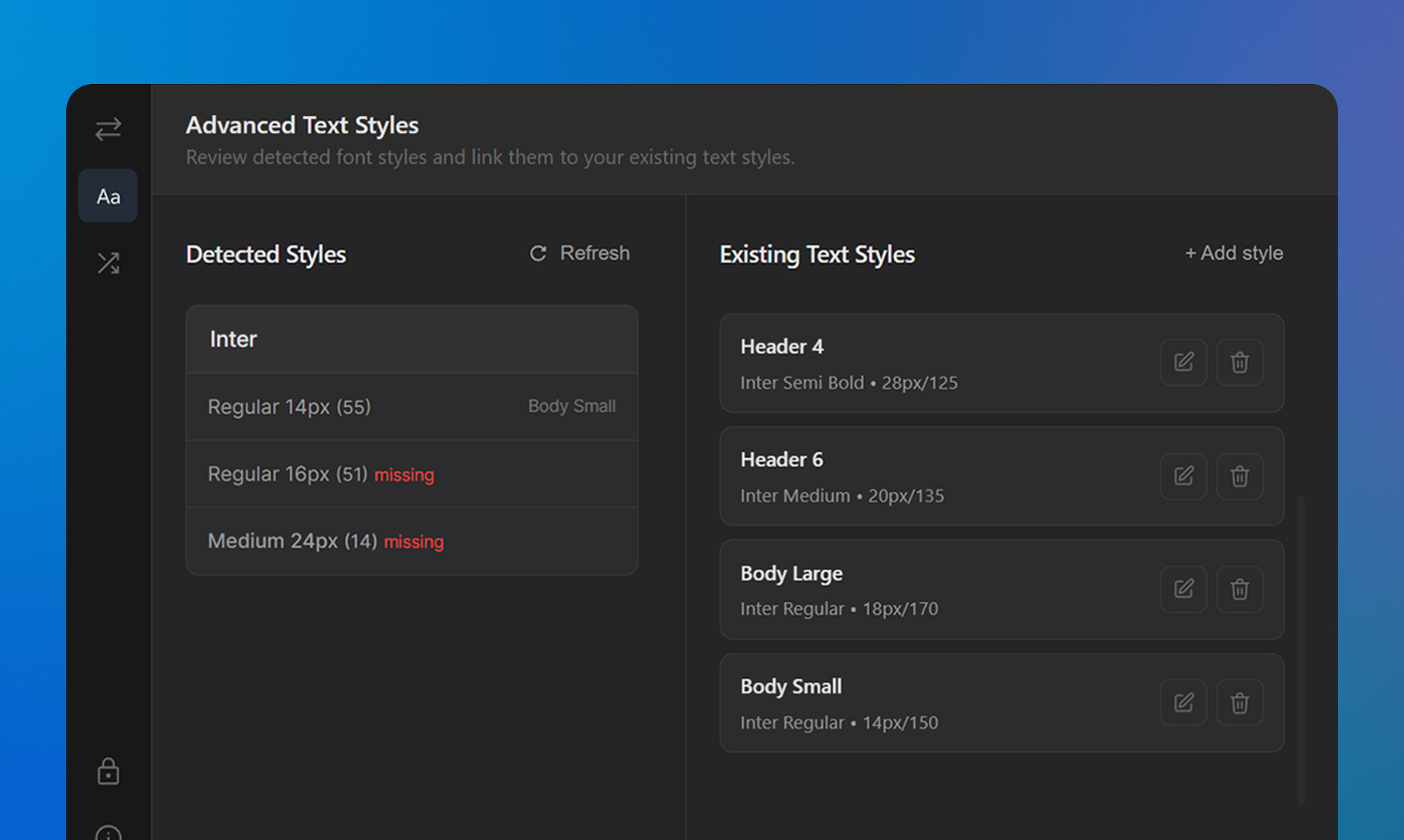The height and width of the screenshot is (840, 1404).
Task: Select the Body Large style card title
Action: tap(792, 573)
